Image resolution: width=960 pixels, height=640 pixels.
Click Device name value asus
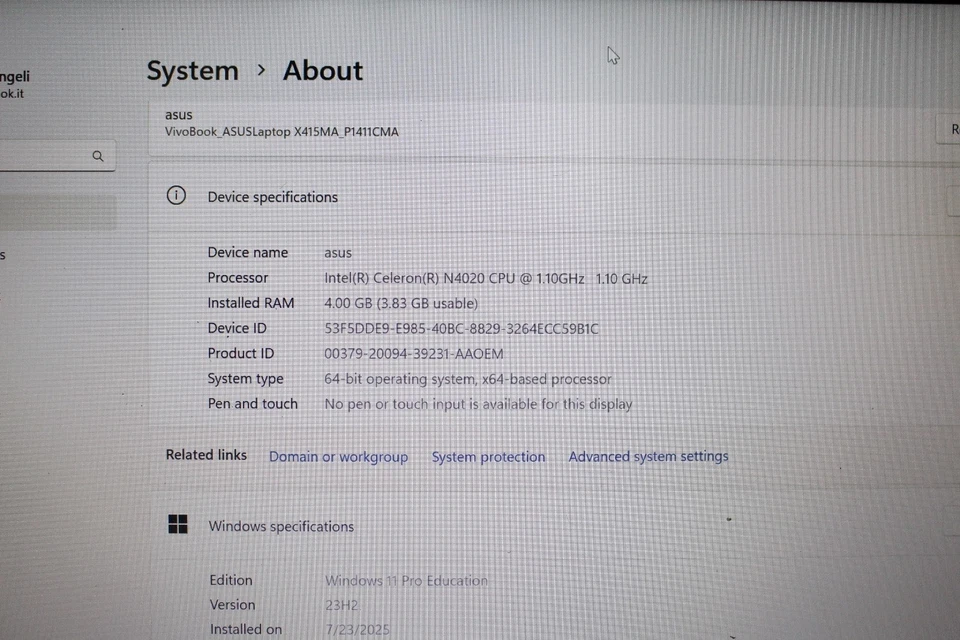[338, 253]
